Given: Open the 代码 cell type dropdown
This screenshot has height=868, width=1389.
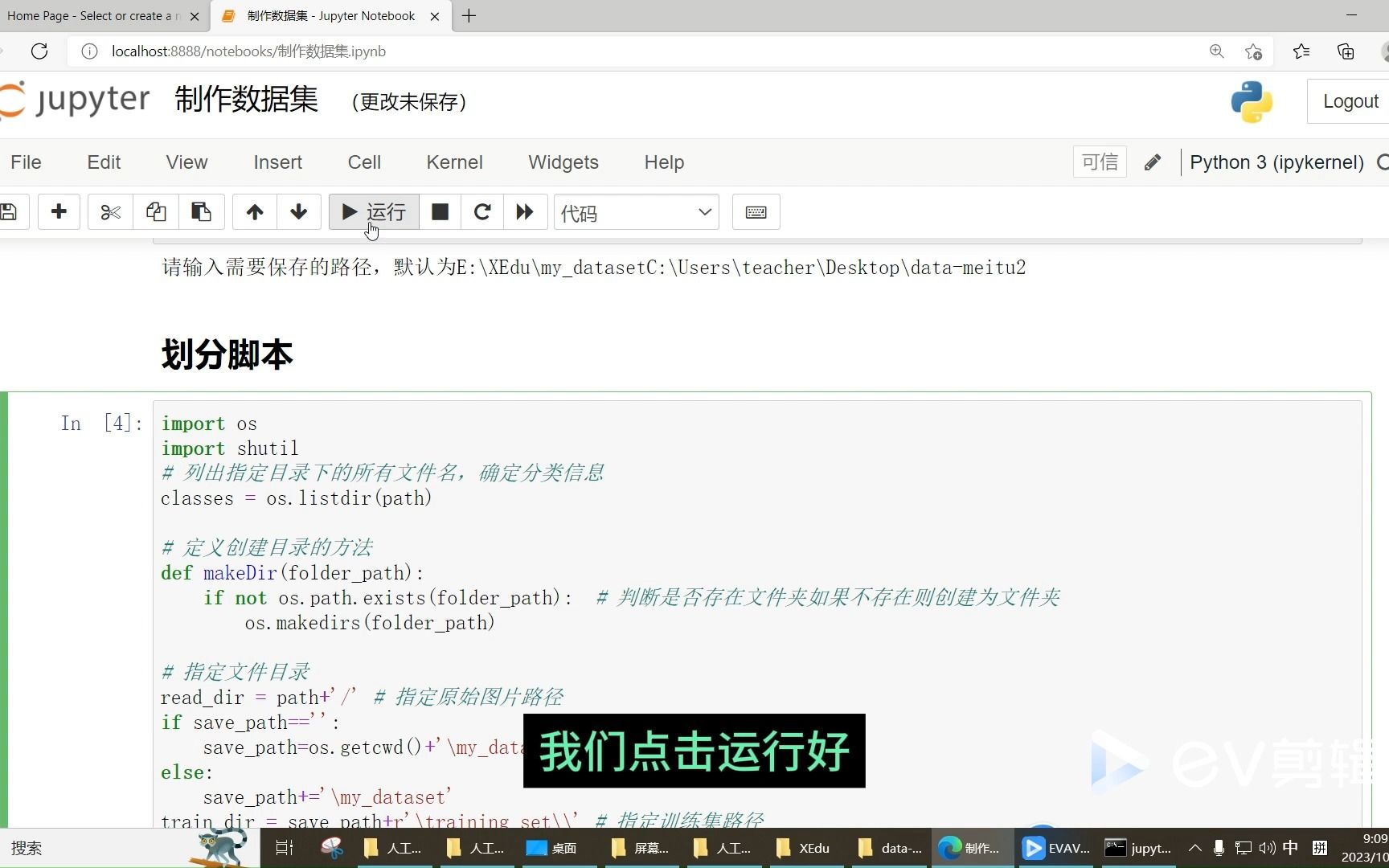Looking at the screenshot, I should pyautogui.click(x=636, y=211).
